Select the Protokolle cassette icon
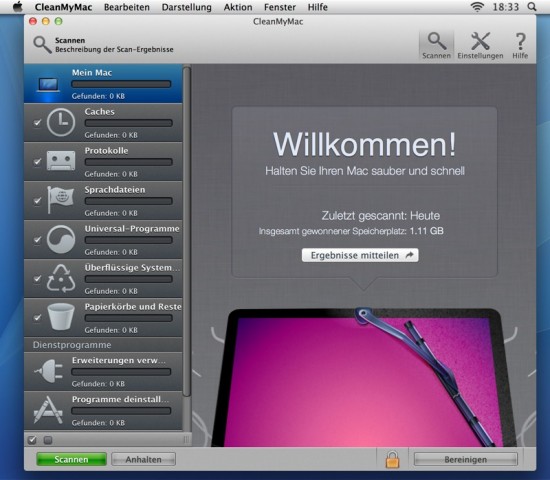Screen dimensions: 550x480 [61, 161]
